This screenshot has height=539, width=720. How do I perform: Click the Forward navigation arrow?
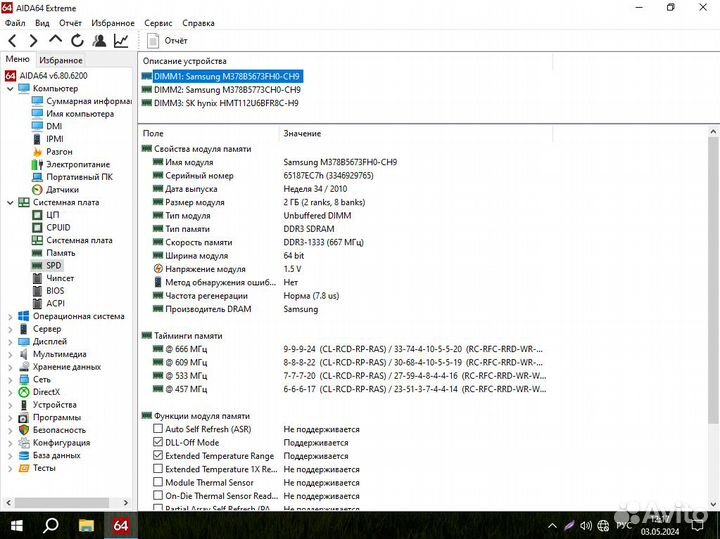(33, 41)
